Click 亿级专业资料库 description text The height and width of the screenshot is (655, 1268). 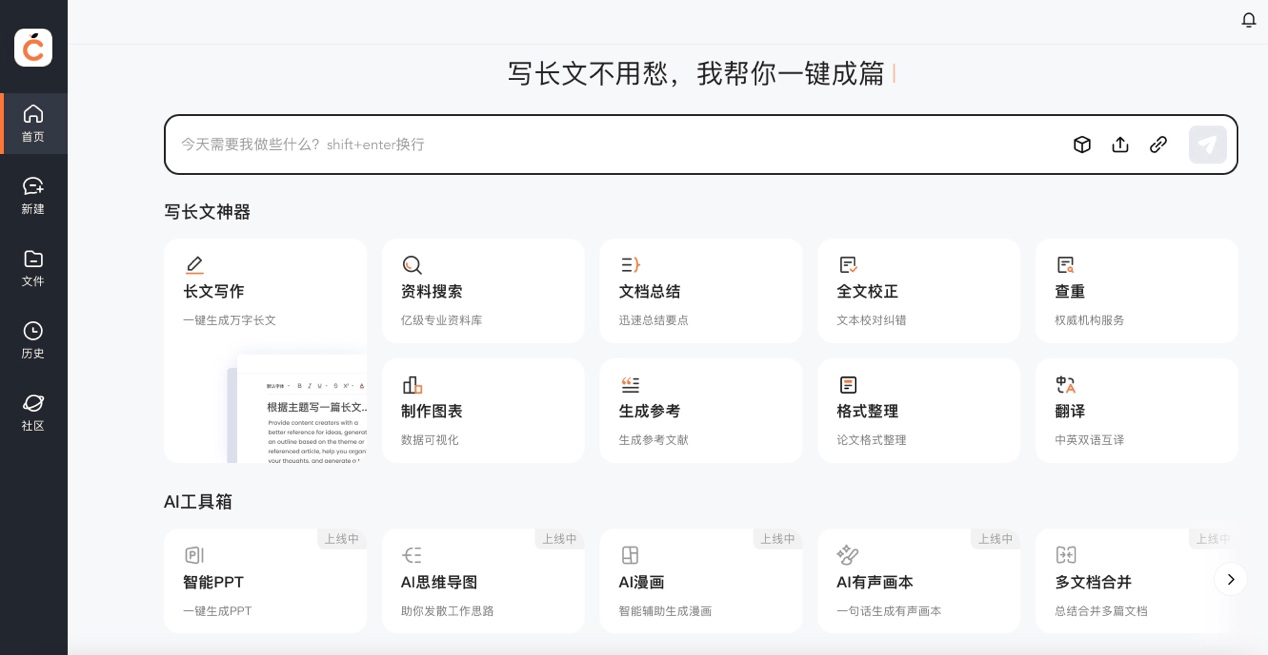pyautogui.click(x=441, y=320)
